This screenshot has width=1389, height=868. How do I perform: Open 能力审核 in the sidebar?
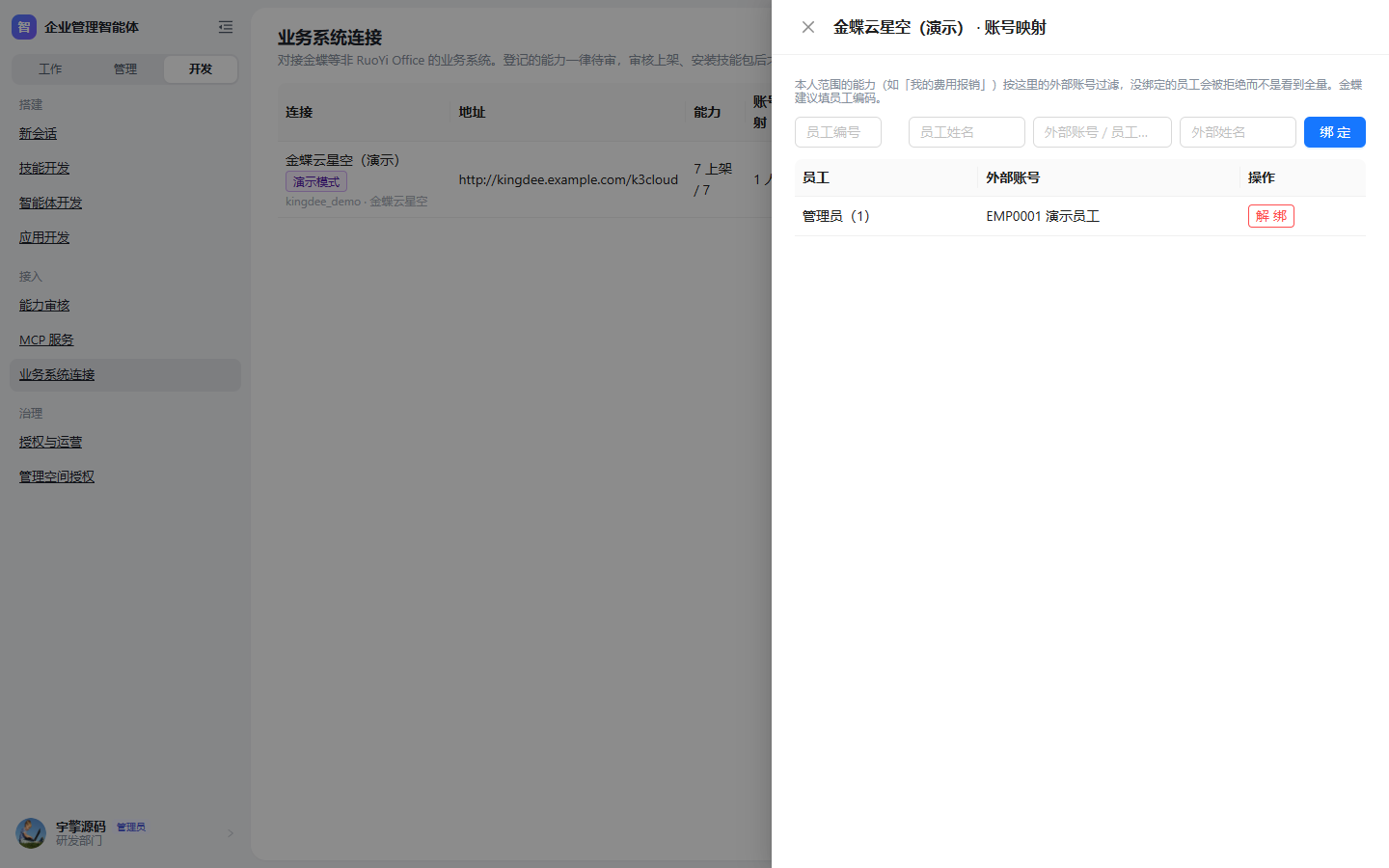[x=44, y=306]
